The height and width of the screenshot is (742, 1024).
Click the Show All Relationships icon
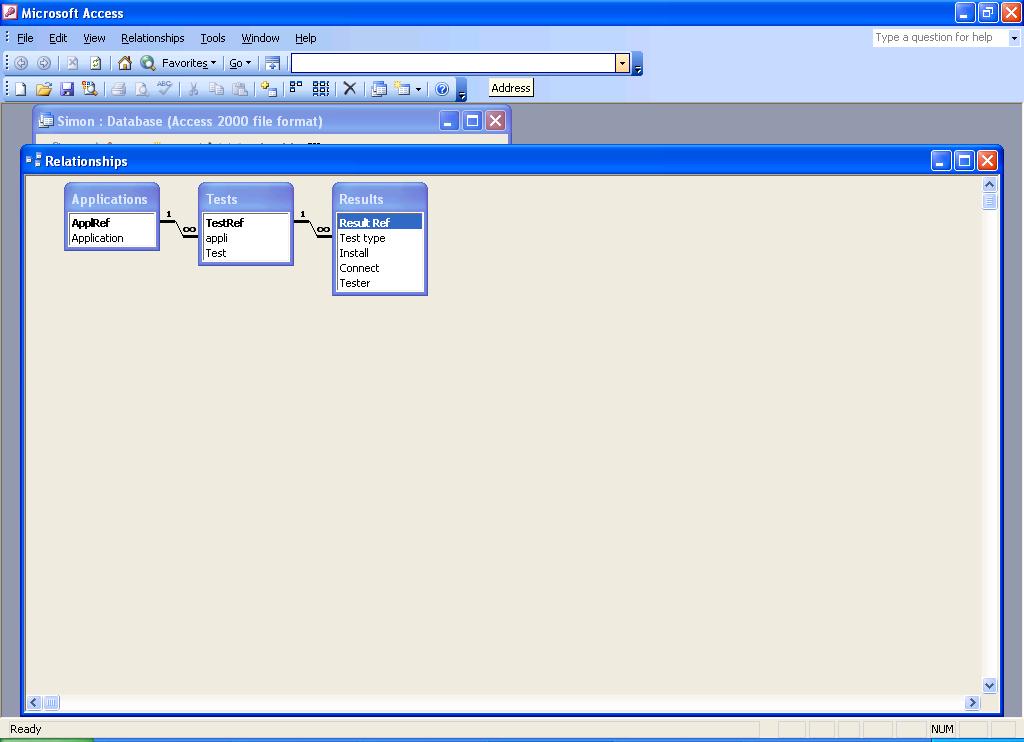point(321,89)
